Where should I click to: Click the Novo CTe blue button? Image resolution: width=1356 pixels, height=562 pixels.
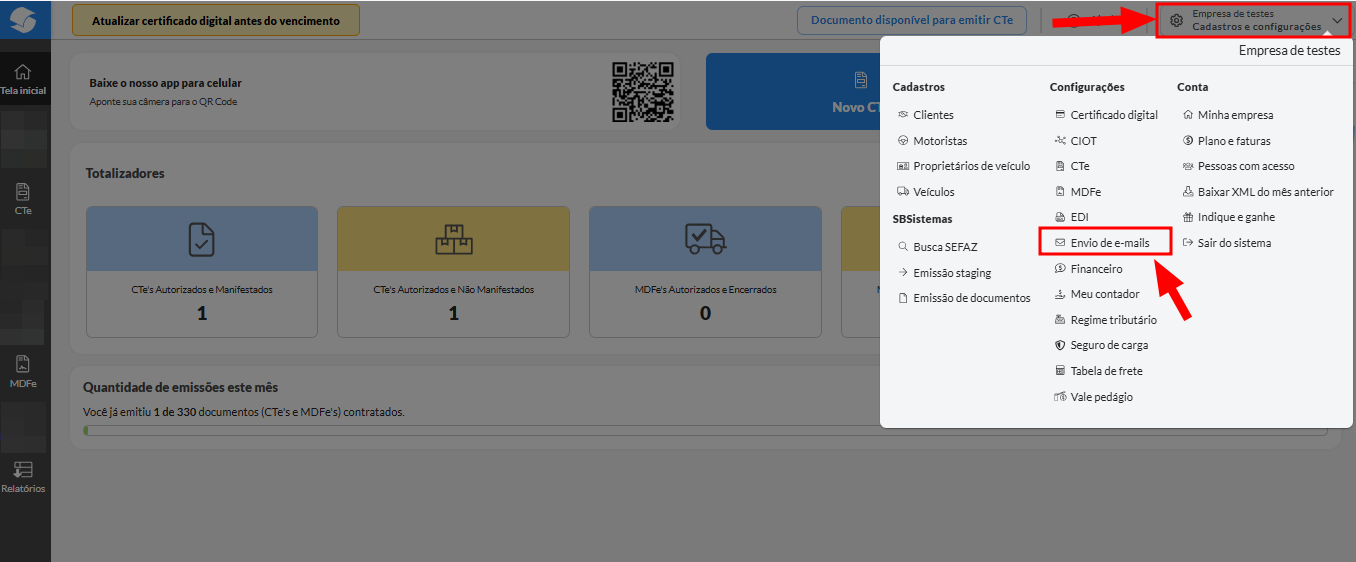click(x=792, y=92)
